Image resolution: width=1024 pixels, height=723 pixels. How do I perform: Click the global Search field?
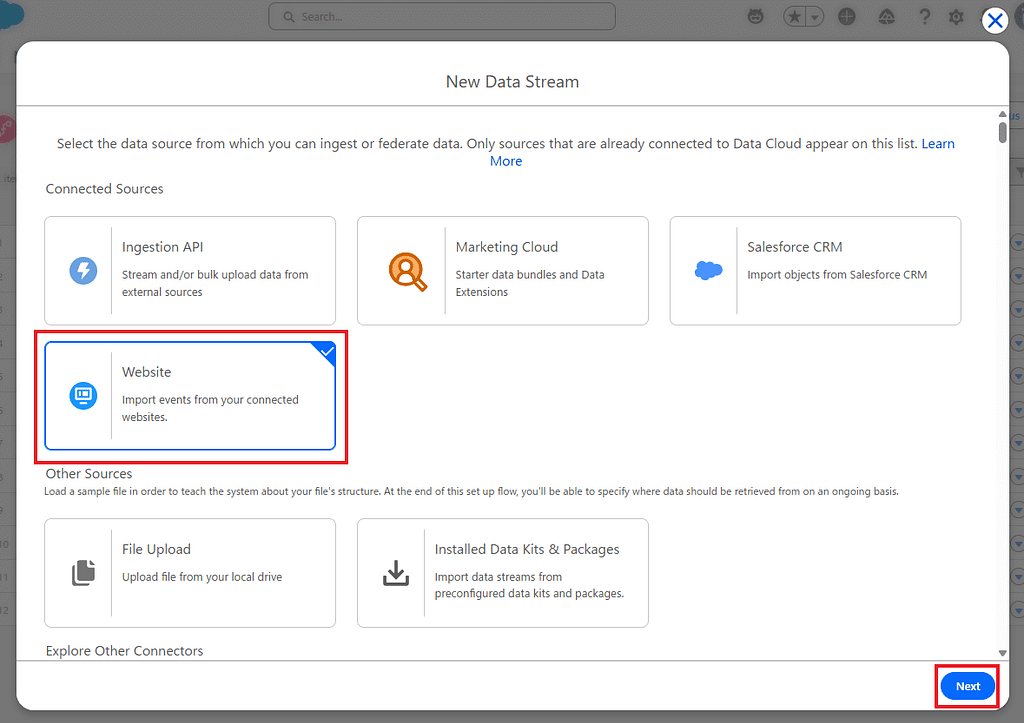(x=442, y=16)
